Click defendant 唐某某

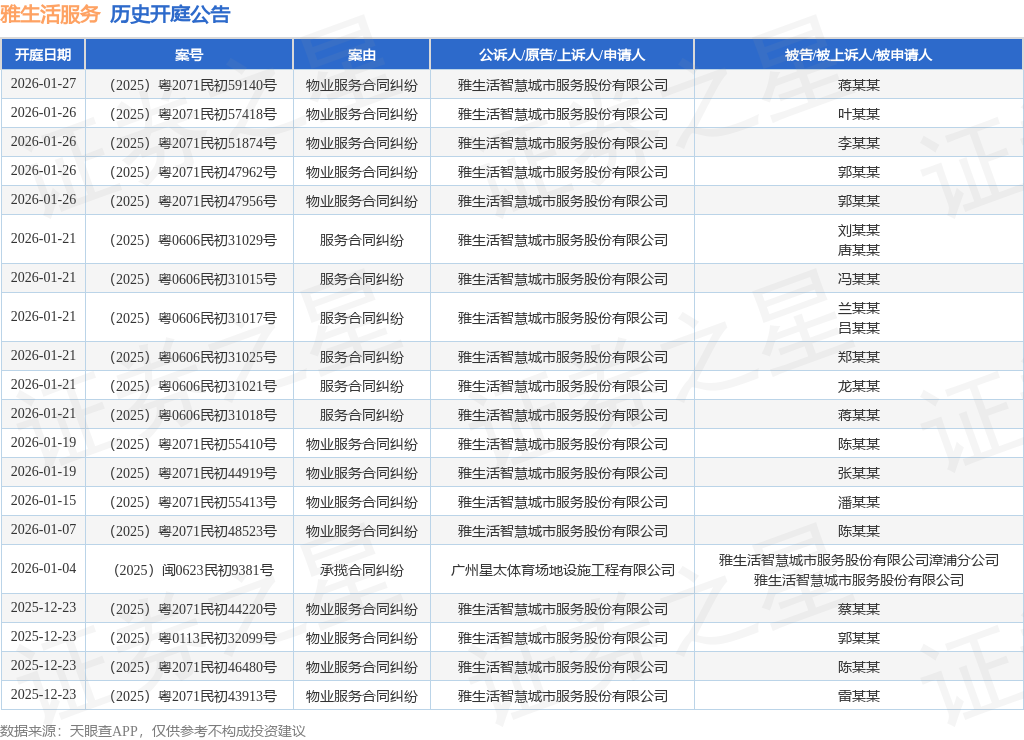(x=859, y=250)
